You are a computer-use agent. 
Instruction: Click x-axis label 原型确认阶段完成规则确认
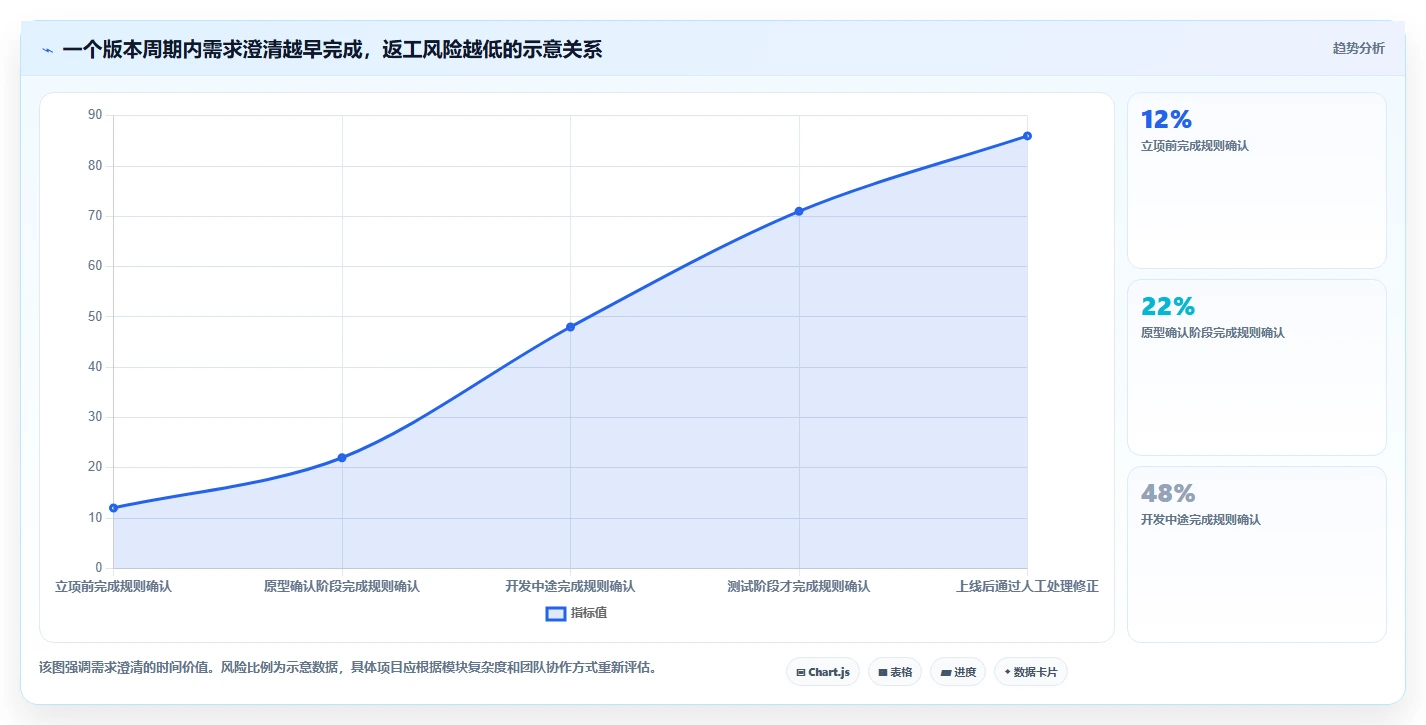click(342, 587)
